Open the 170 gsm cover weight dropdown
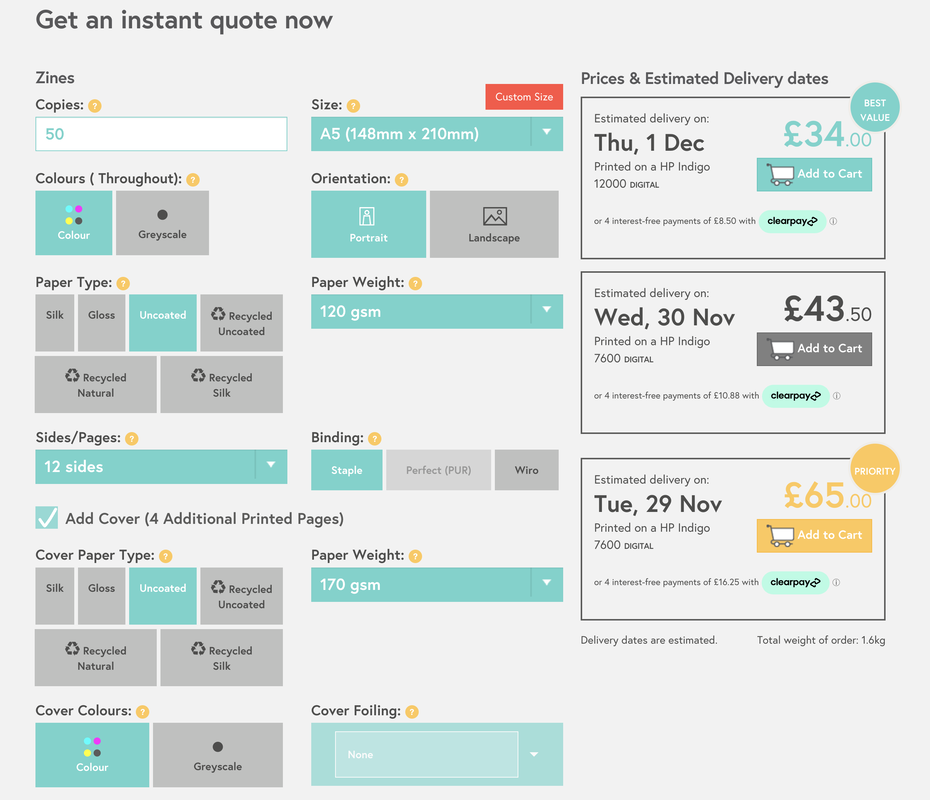The width and height of the screenshot is (930, 800). tap(437, 585)
